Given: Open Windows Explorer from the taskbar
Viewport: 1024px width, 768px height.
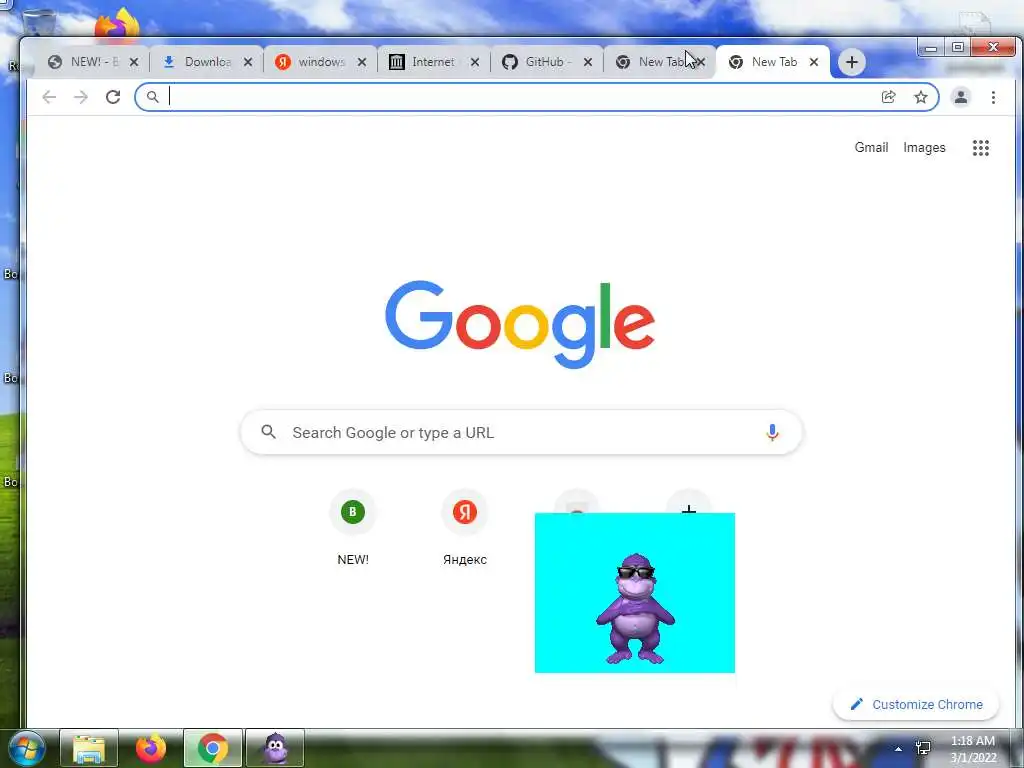Looking at the screenshot, I should pyautogui.click(x=89, y=748).
